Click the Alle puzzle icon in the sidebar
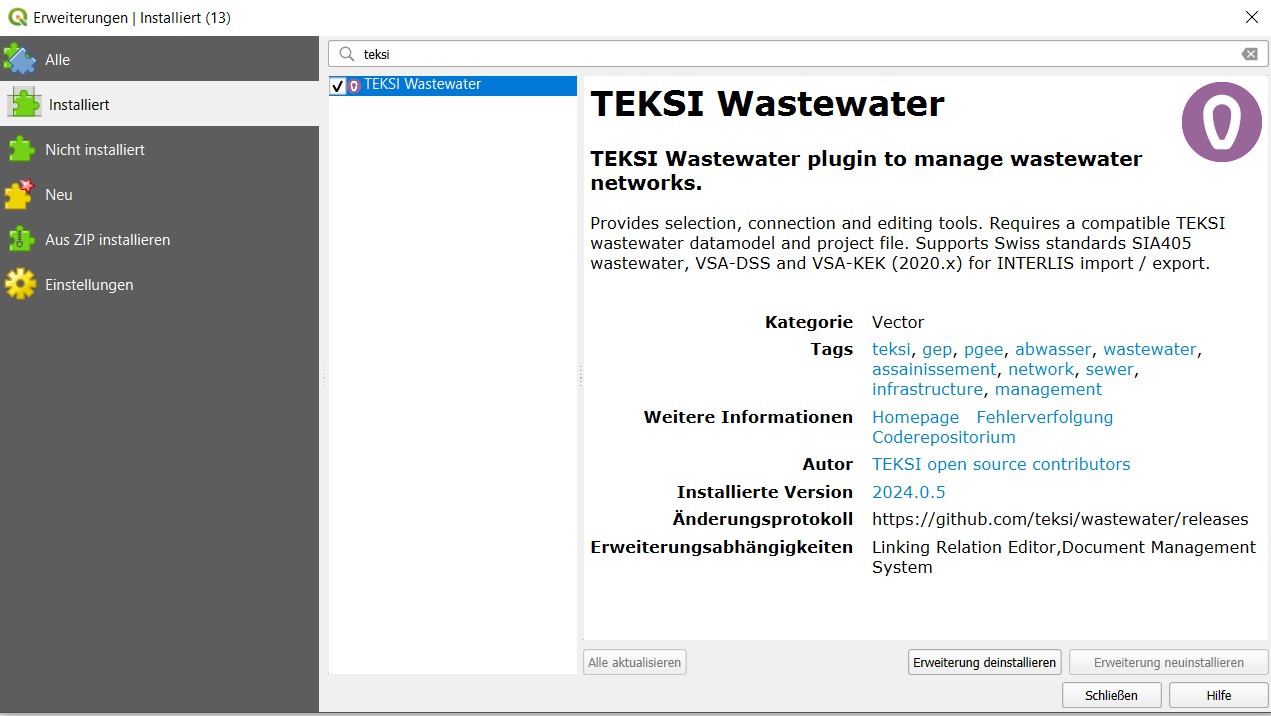1271x716 pixels. pyautogui.click(x=20, y=59)
